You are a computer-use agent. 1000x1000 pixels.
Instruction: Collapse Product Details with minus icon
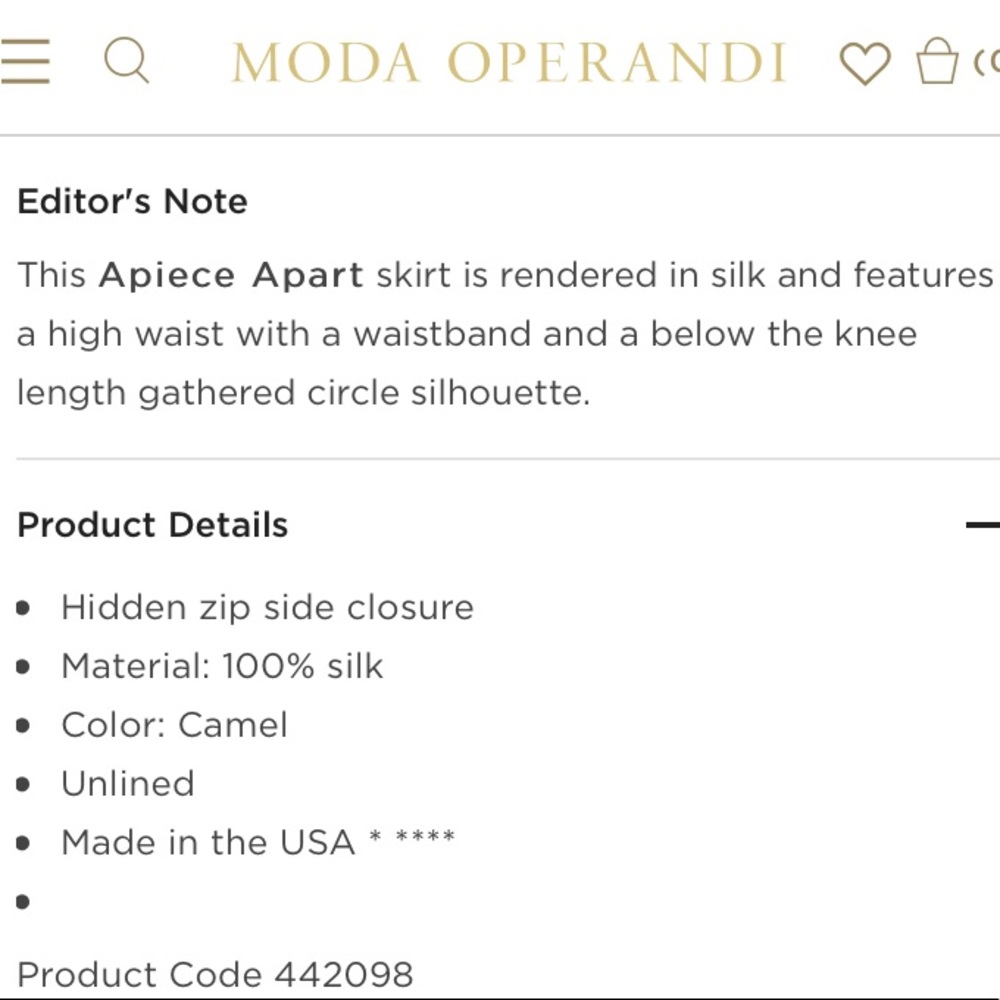coord(982,525)
